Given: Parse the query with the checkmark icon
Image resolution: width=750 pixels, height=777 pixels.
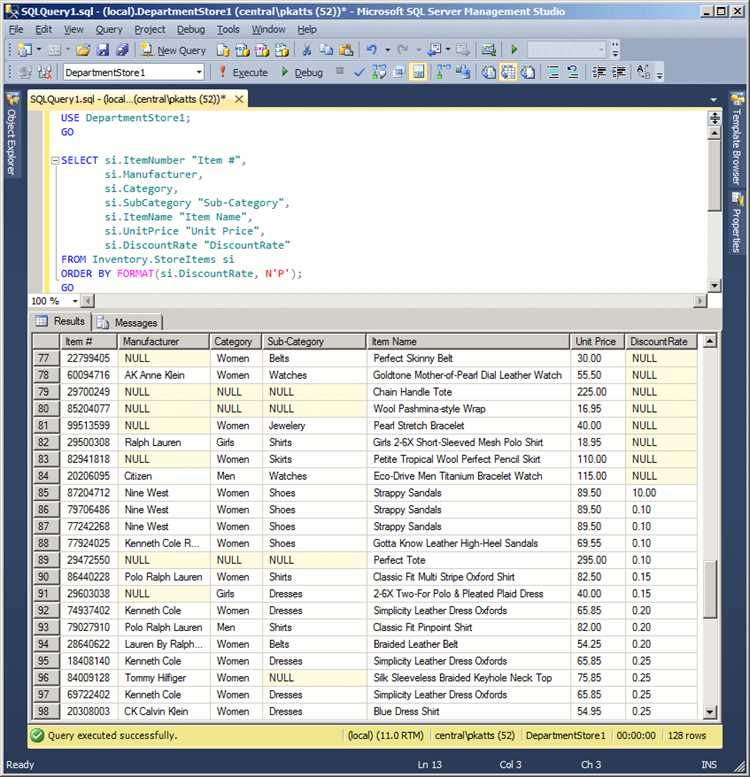Looking at the screenshot, I should point(359,72).
